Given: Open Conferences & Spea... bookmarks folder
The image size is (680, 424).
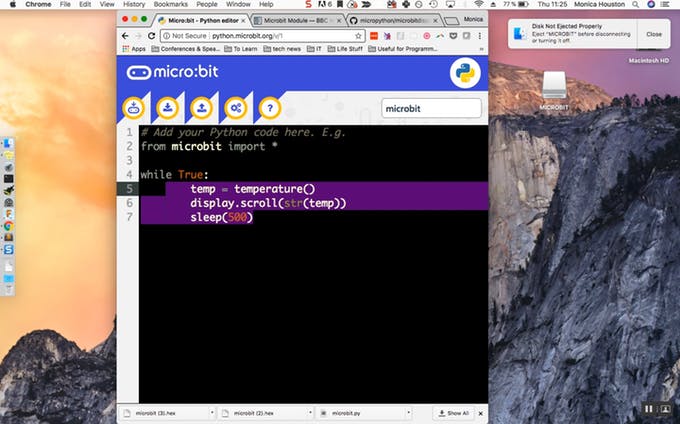Looking at the screenshot, I should [186, 49].
